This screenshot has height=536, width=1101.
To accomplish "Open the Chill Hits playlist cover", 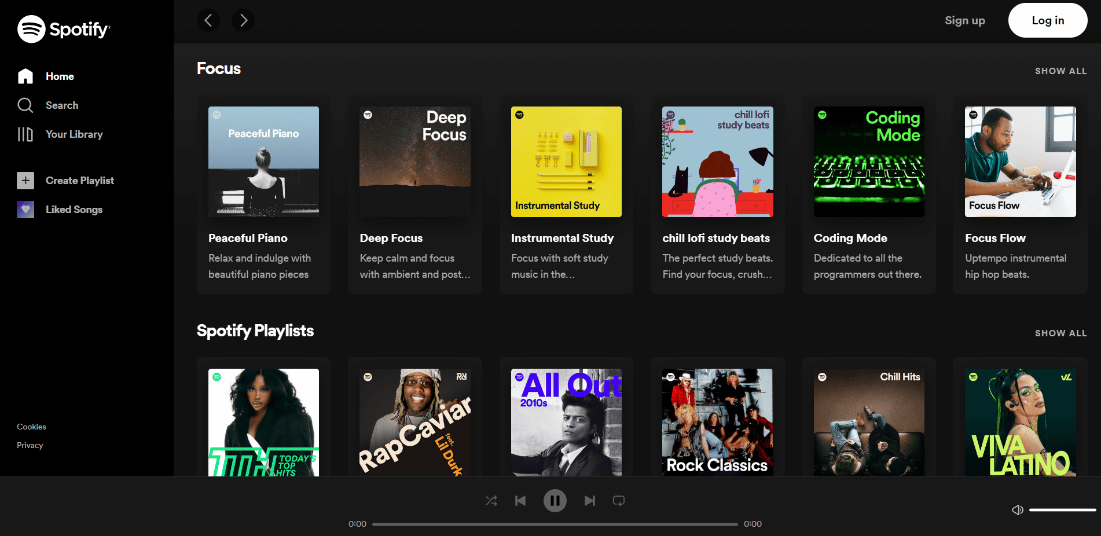I will click(x=869, y=423).
